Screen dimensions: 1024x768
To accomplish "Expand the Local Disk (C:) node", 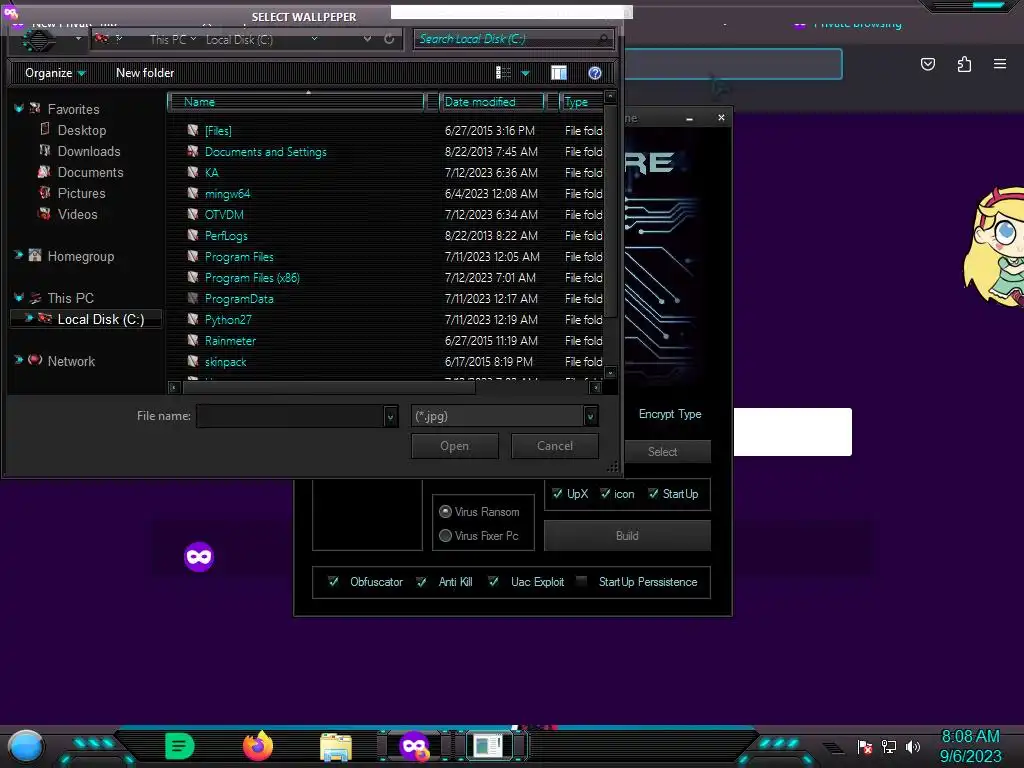I will [29, 318].
